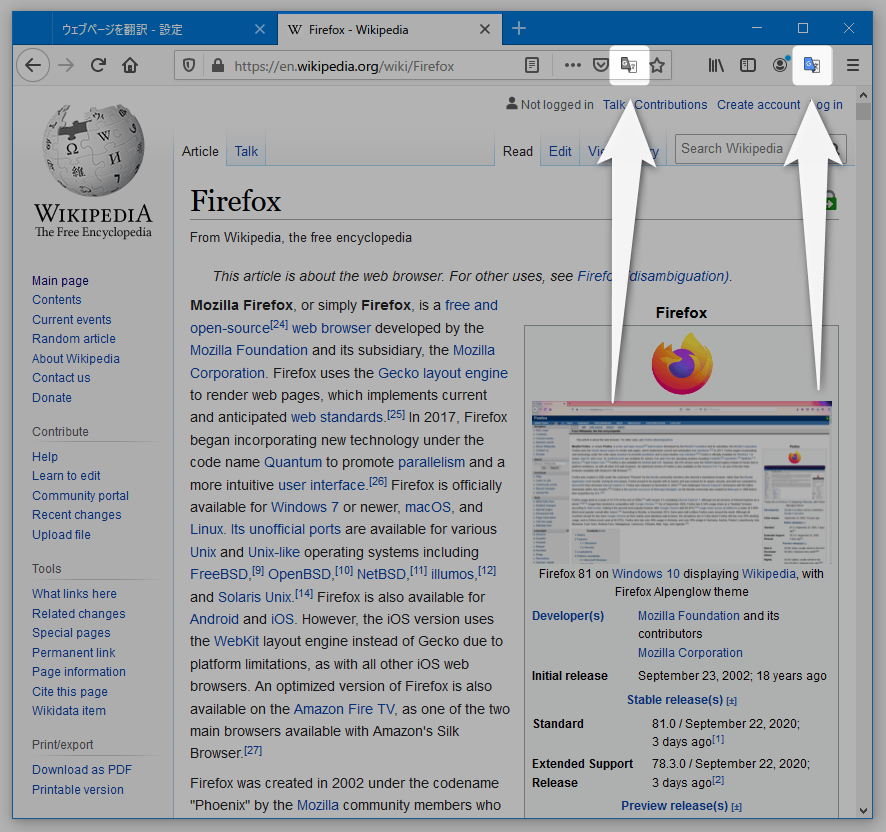886x832 pixels.
Task: Click the translate page icon in address bar
Action: pyautogui.click(x=629, y=66)
